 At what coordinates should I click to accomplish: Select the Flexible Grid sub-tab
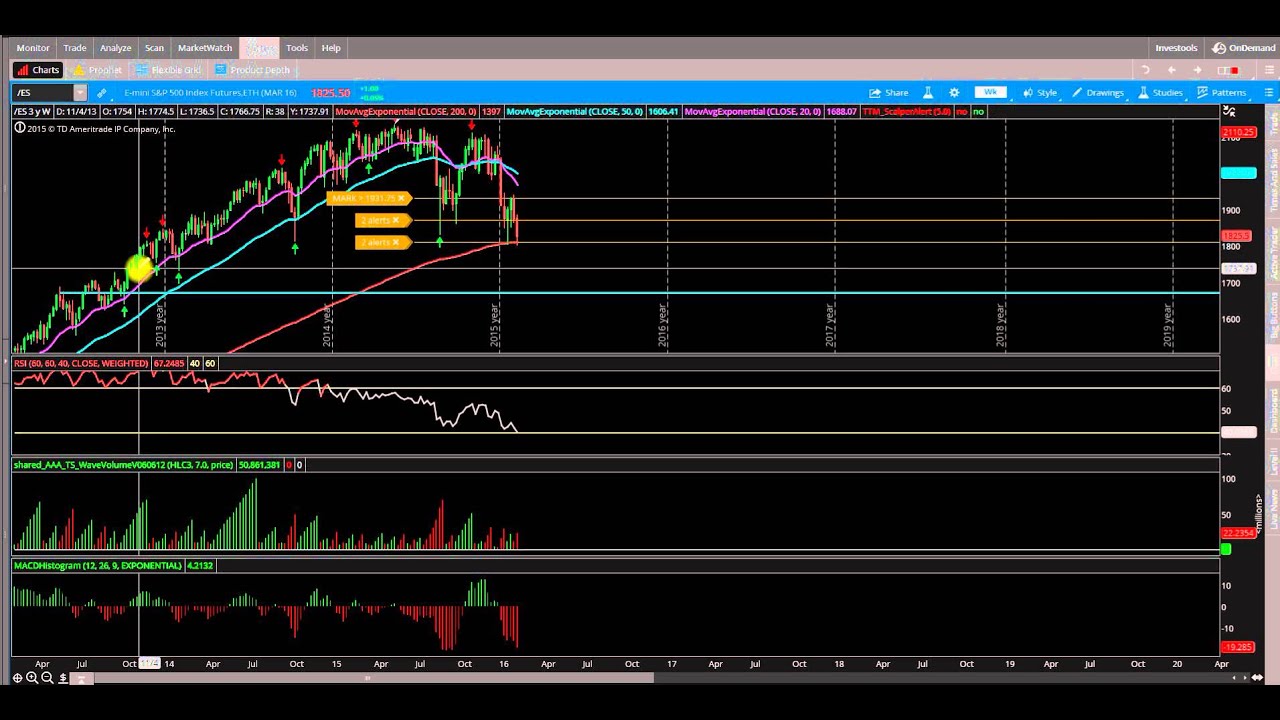click(169, 70)
